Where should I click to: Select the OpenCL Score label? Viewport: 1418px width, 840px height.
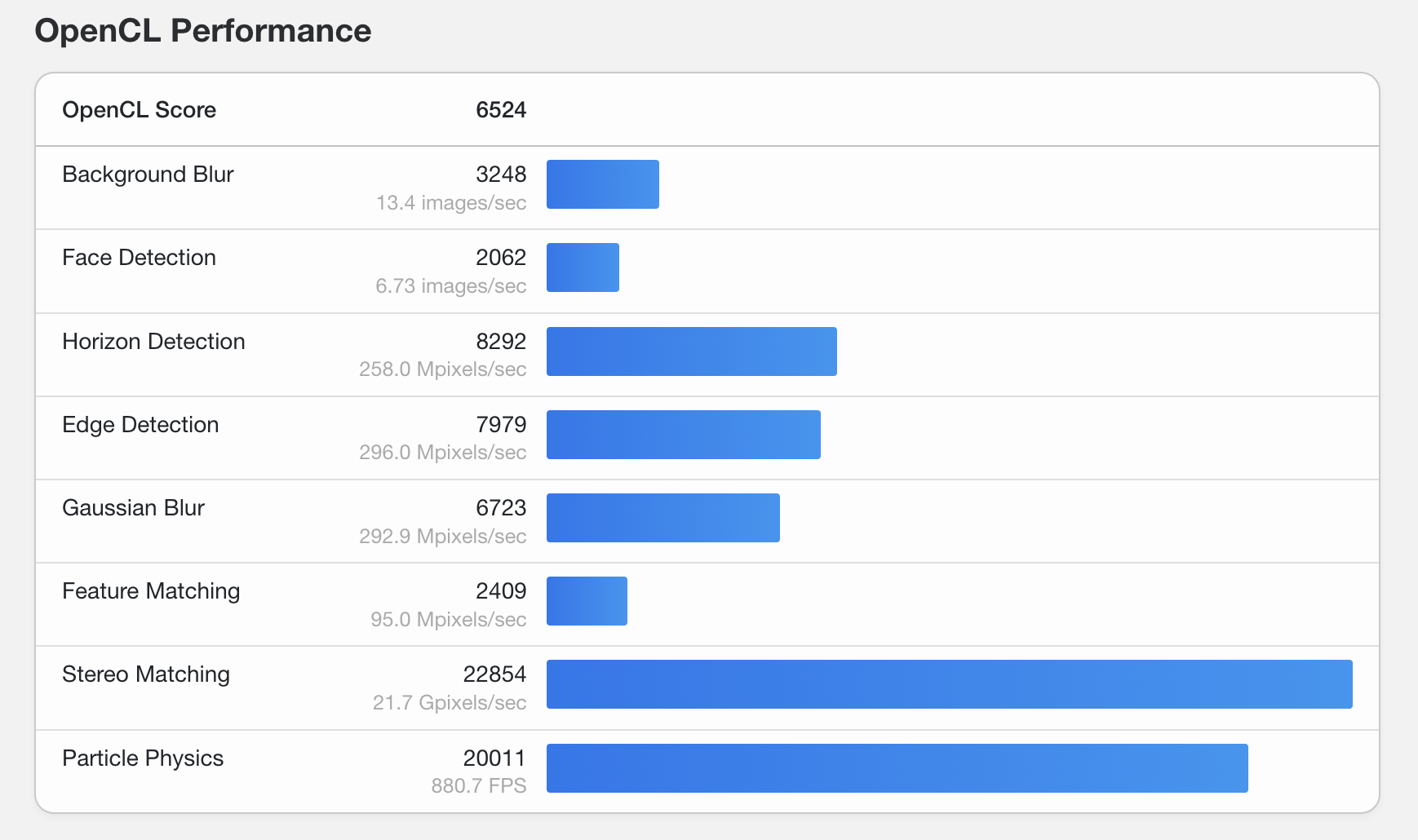(140, 110)
